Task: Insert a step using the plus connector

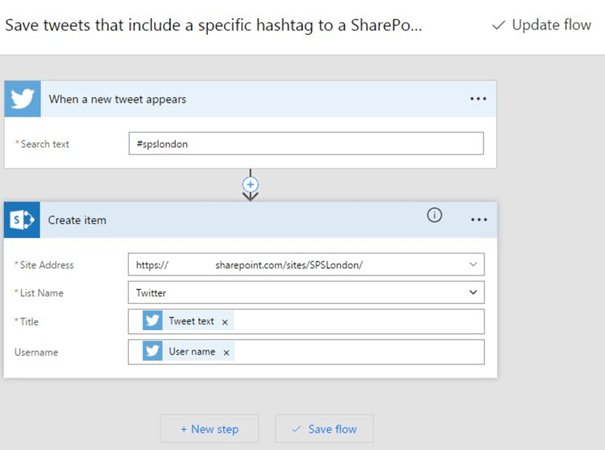Action: [x=251, y=184]
